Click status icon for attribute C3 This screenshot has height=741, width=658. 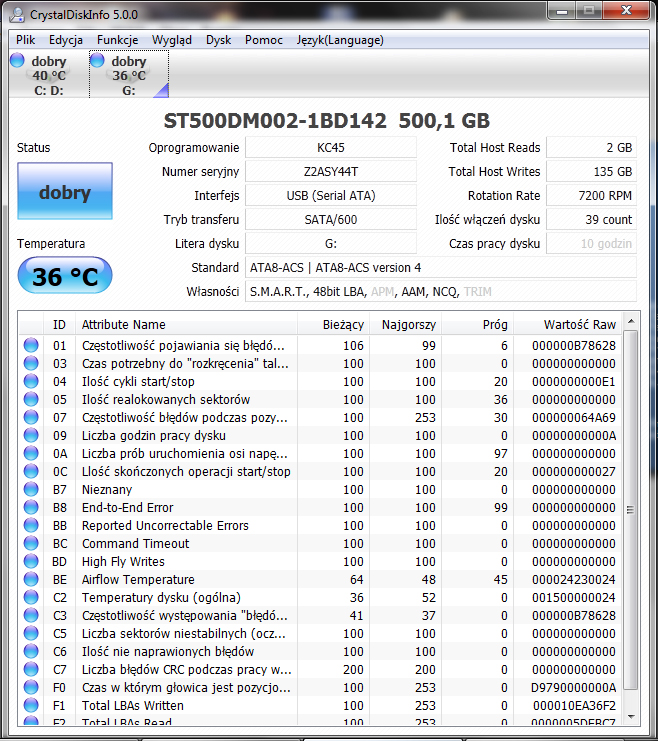(x=31, y=615)
